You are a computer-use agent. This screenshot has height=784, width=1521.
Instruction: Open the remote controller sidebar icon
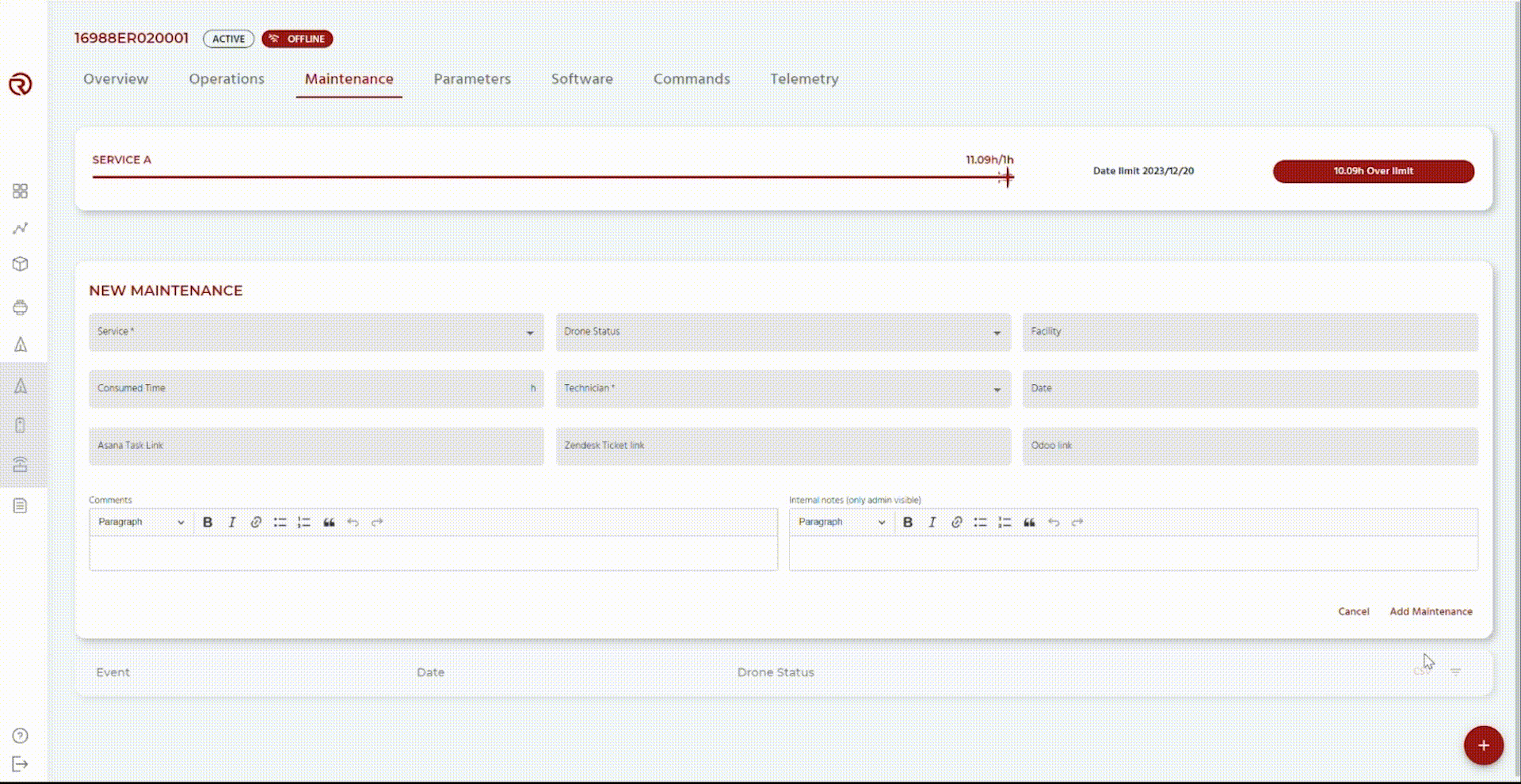click(x=21, y=425)
